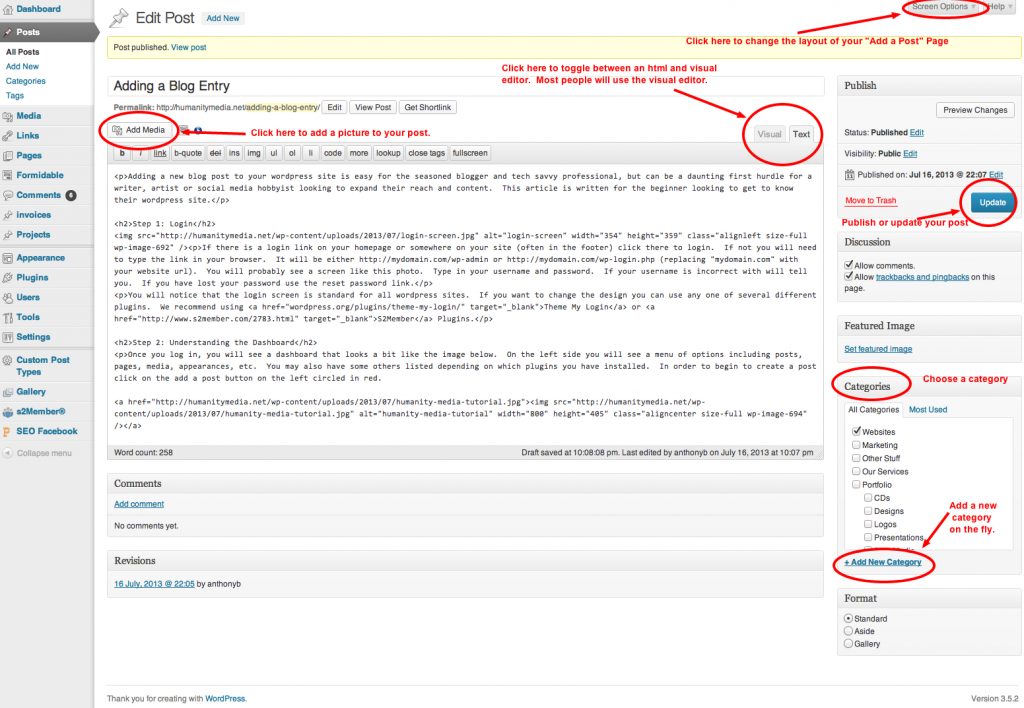
Task: Open Appearance using its sidebar icon
Action: click(8, 258)
